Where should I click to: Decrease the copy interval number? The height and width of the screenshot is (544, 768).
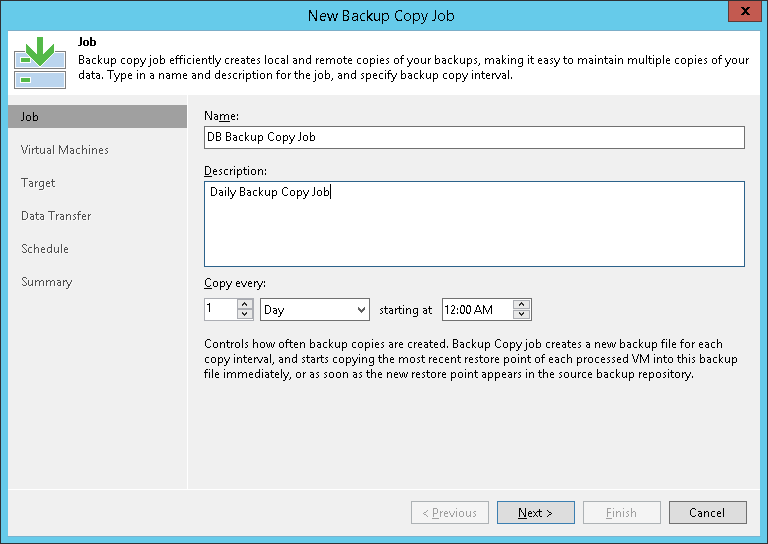coord(245,315)
